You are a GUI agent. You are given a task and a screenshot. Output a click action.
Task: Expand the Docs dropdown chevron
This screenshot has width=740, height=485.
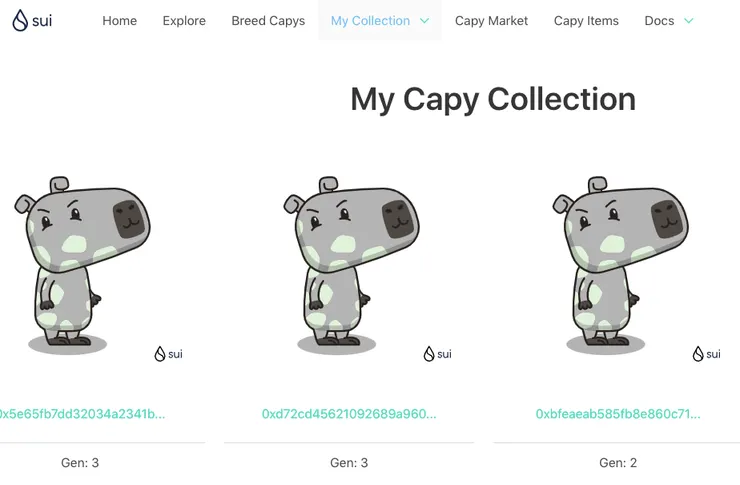[x=689, y=21]
